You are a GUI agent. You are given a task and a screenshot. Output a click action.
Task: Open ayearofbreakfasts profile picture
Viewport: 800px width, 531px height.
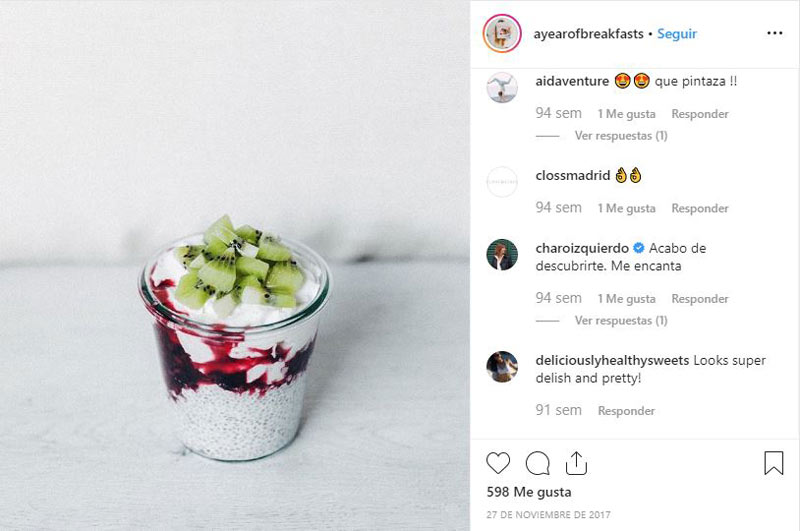point(502,34)
